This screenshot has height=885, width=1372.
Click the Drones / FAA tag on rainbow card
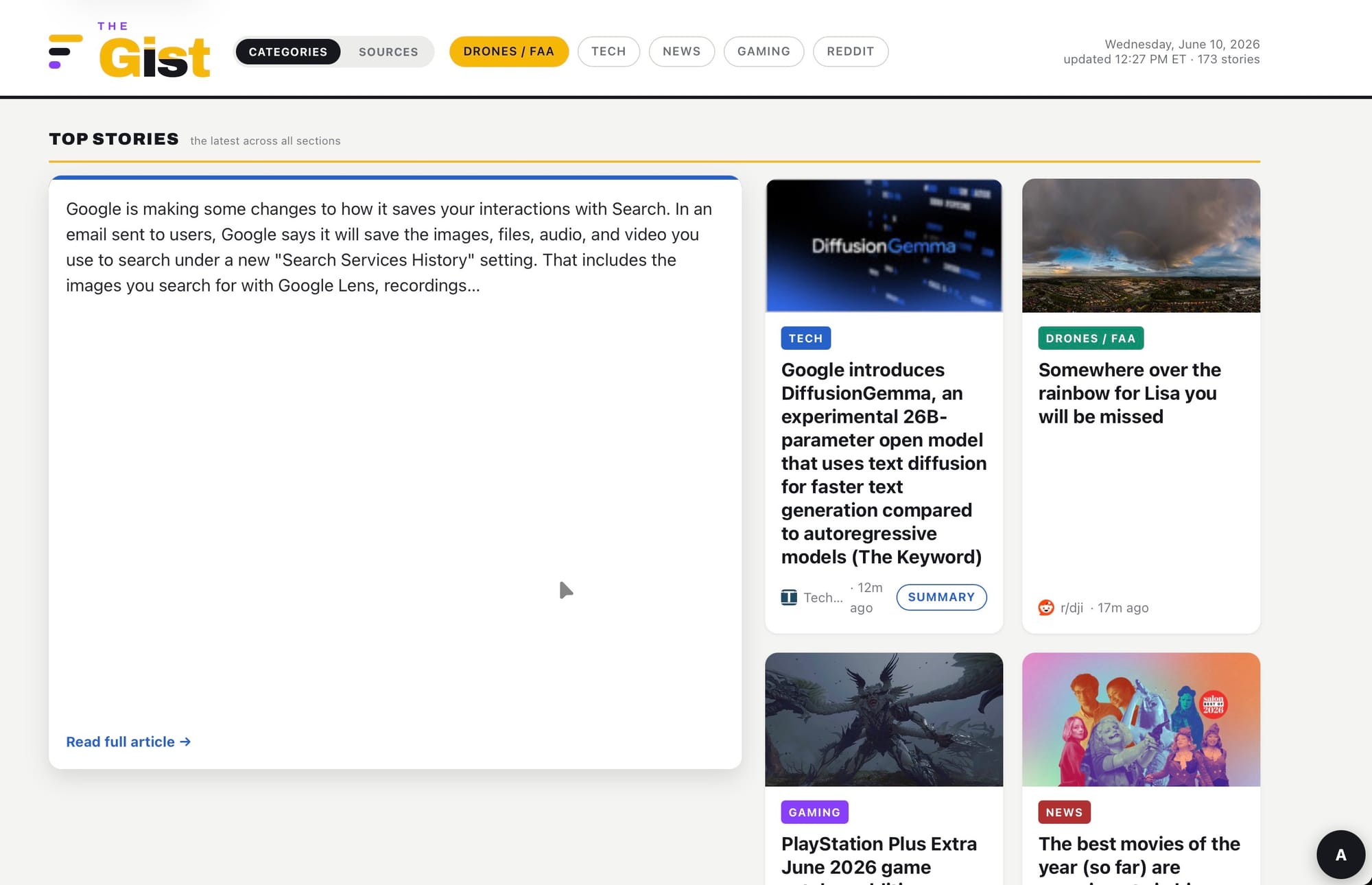(x=1091, y=338)
